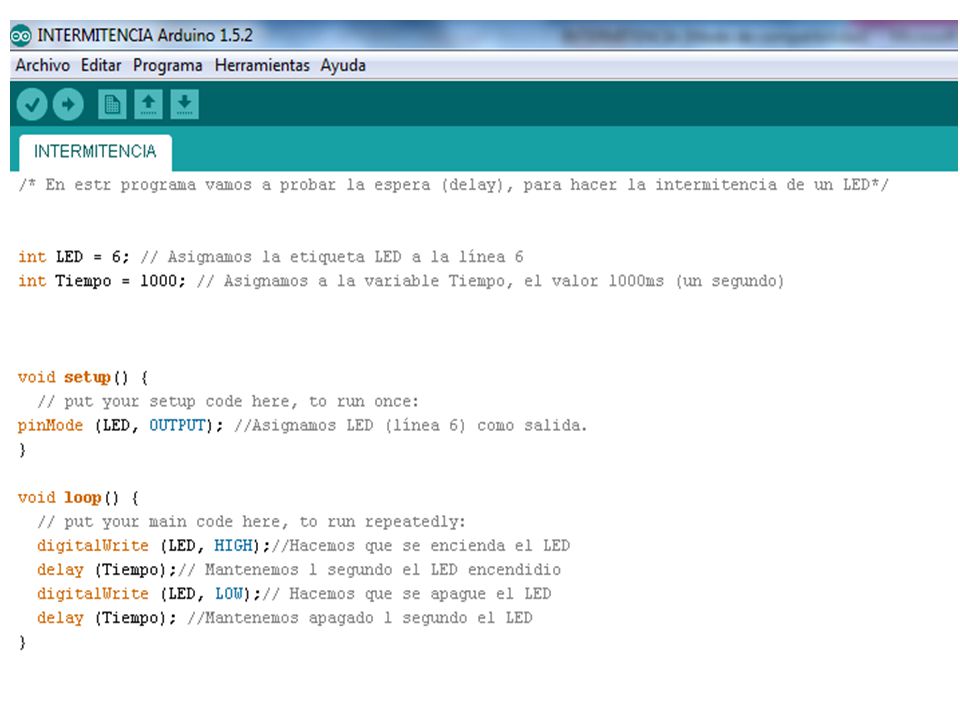
Task: Click the comment 'put your setup code here'
Action: [x=228, y=402]
